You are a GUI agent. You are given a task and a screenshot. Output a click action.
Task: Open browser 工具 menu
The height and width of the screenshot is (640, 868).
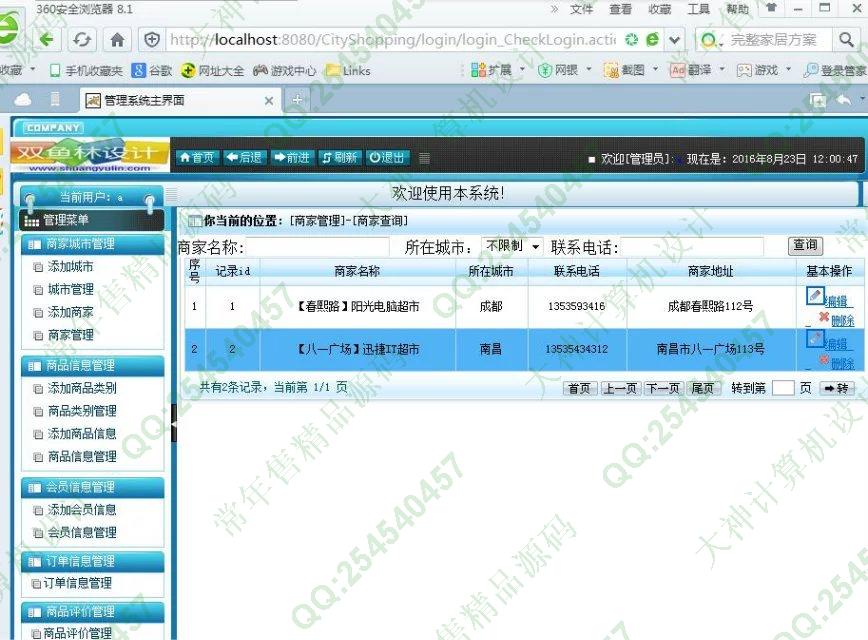698,9
